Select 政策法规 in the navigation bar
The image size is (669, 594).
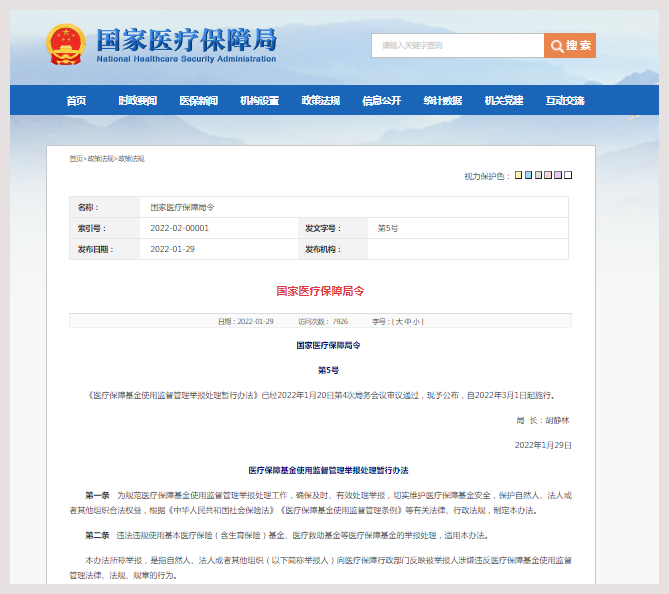click(320, 101)
